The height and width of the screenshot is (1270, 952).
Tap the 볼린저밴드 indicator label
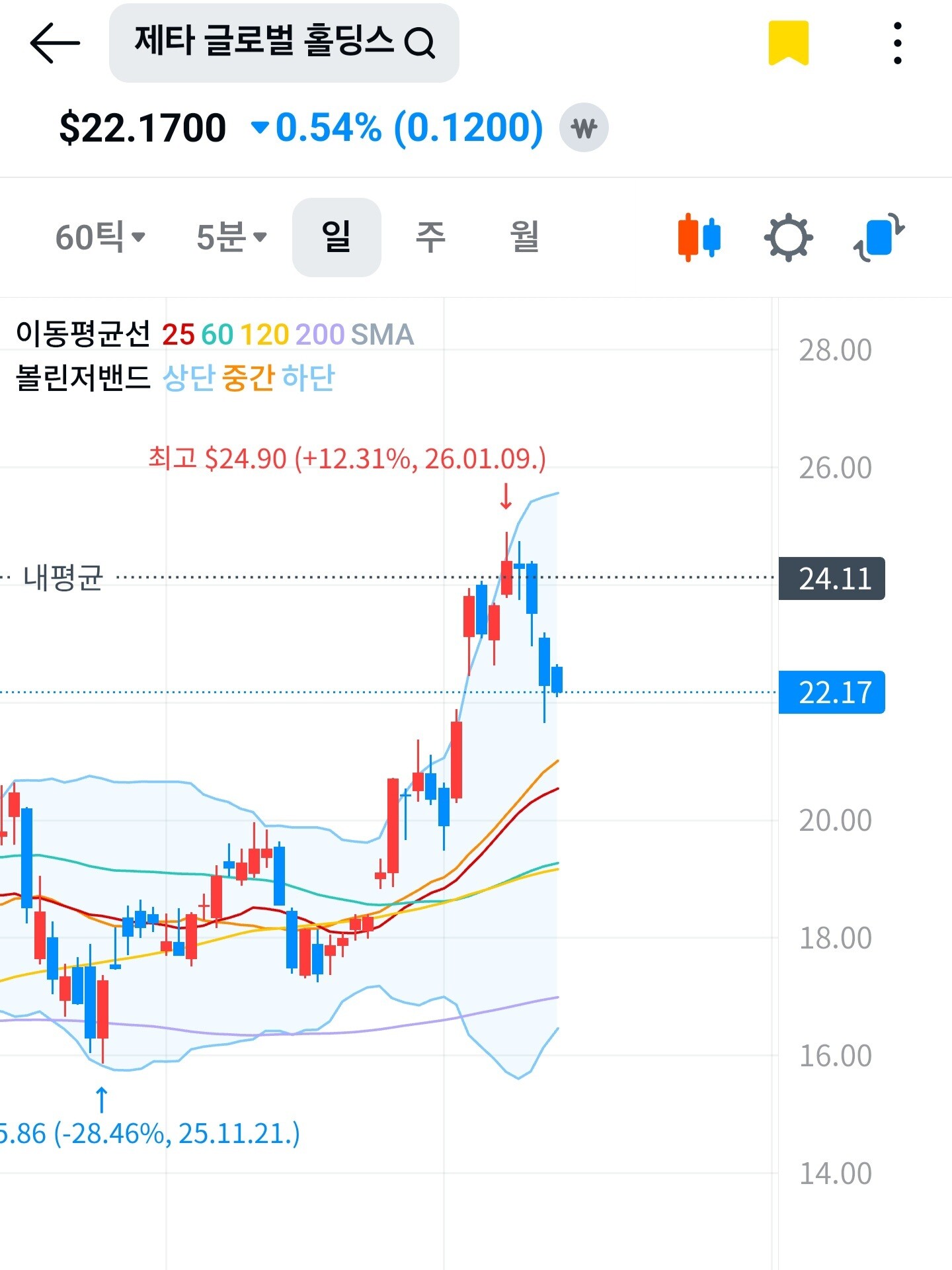click(83, 378)
